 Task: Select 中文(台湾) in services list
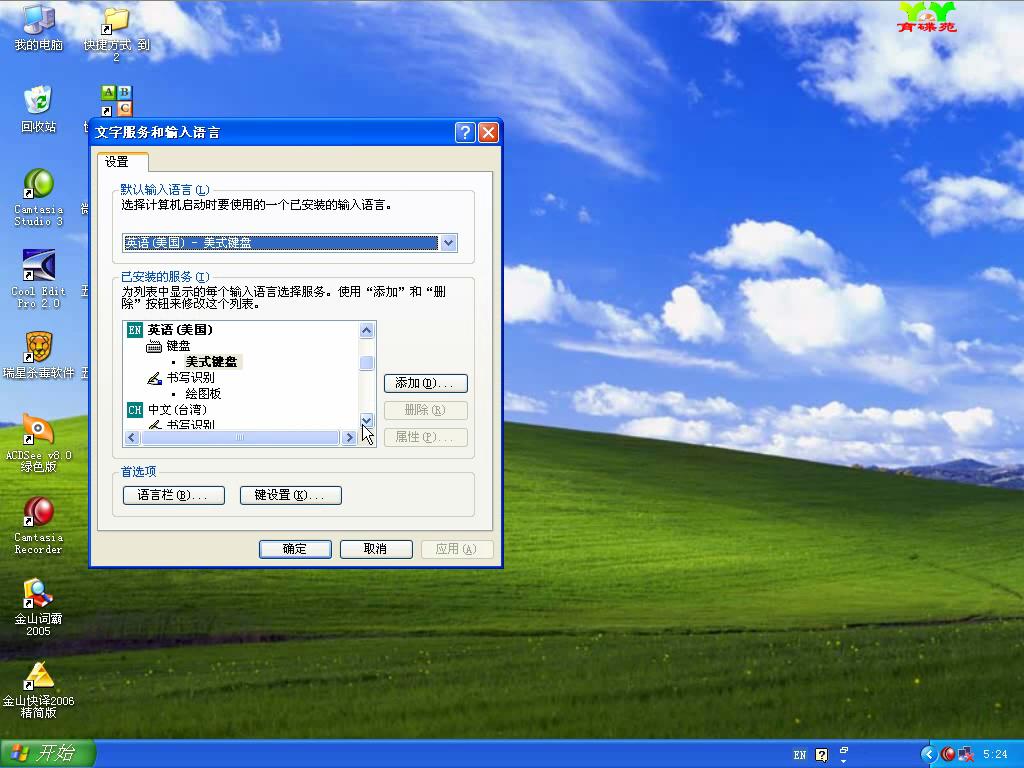177,410
